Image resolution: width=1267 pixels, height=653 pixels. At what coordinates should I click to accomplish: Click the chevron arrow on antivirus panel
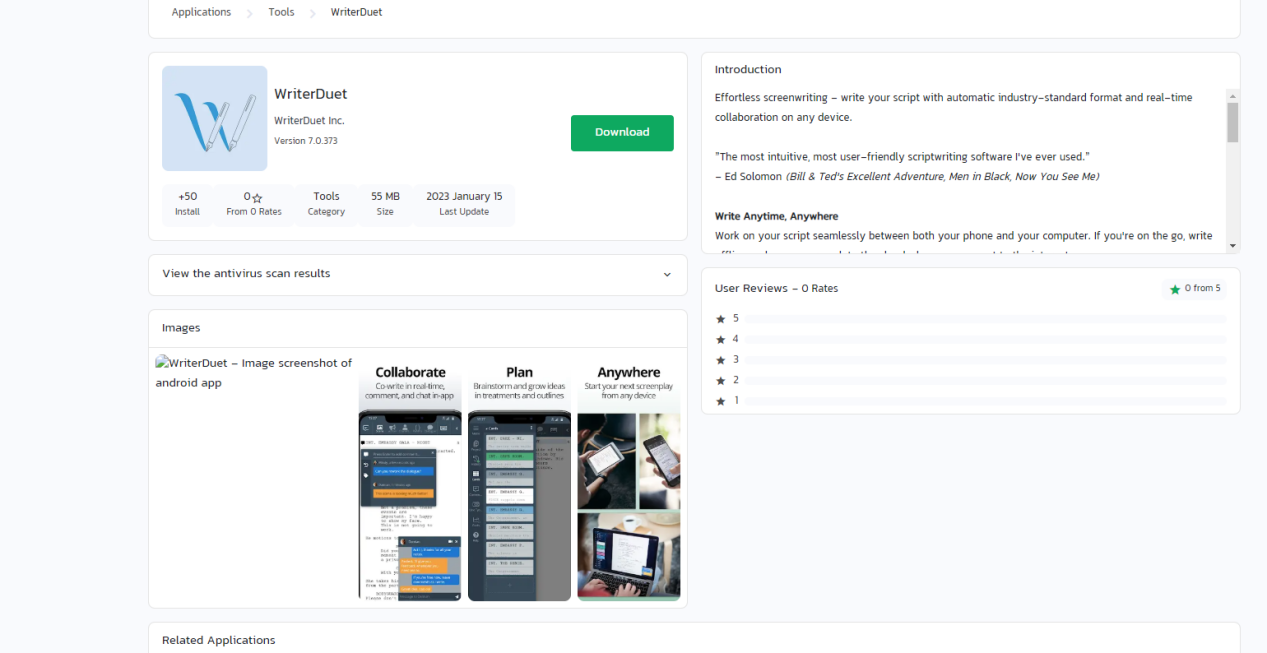pos(667,275)
